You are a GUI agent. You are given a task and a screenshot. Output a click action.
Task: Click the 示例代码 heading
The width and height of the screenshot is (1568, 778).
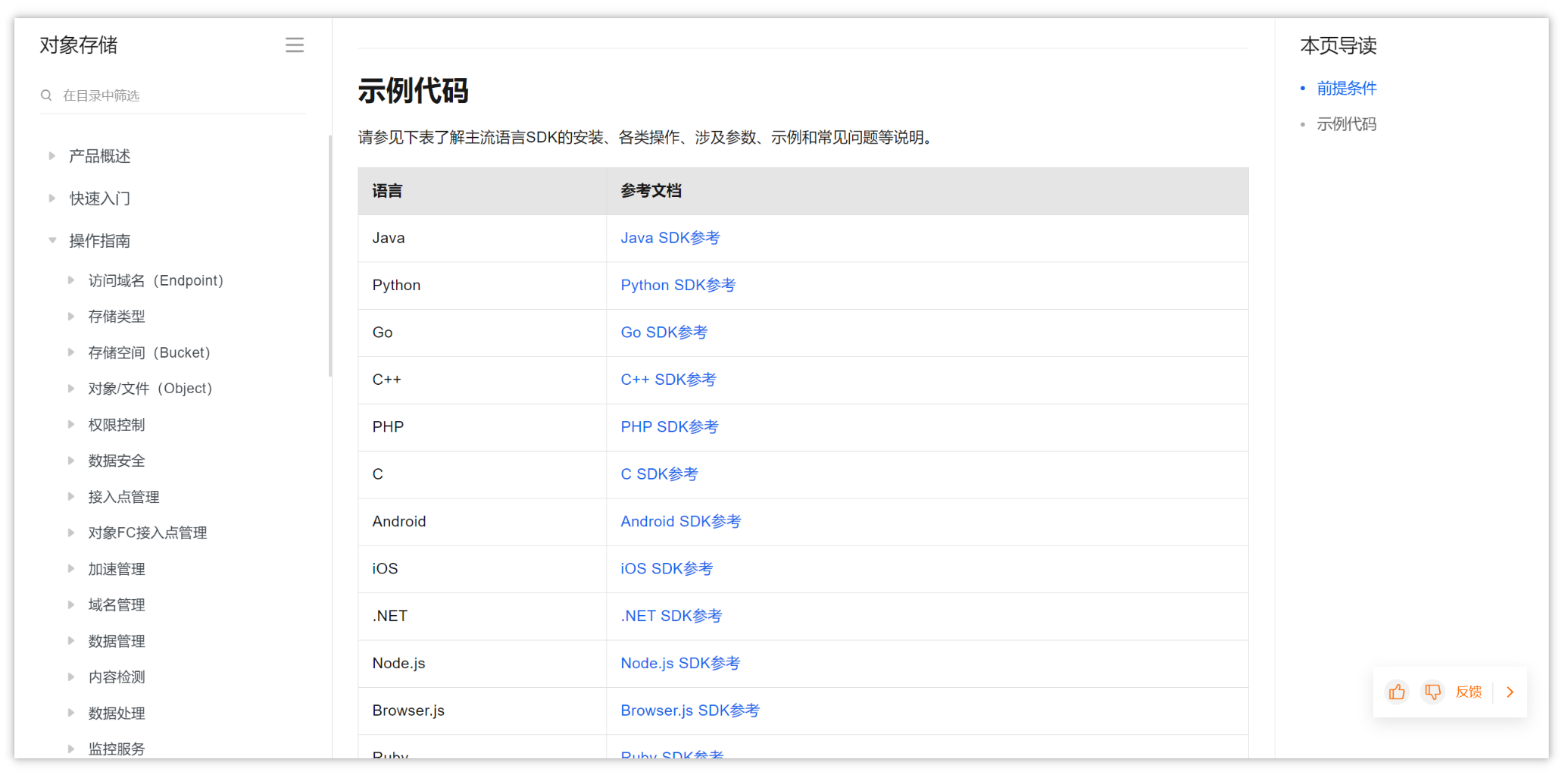point(413,91)
